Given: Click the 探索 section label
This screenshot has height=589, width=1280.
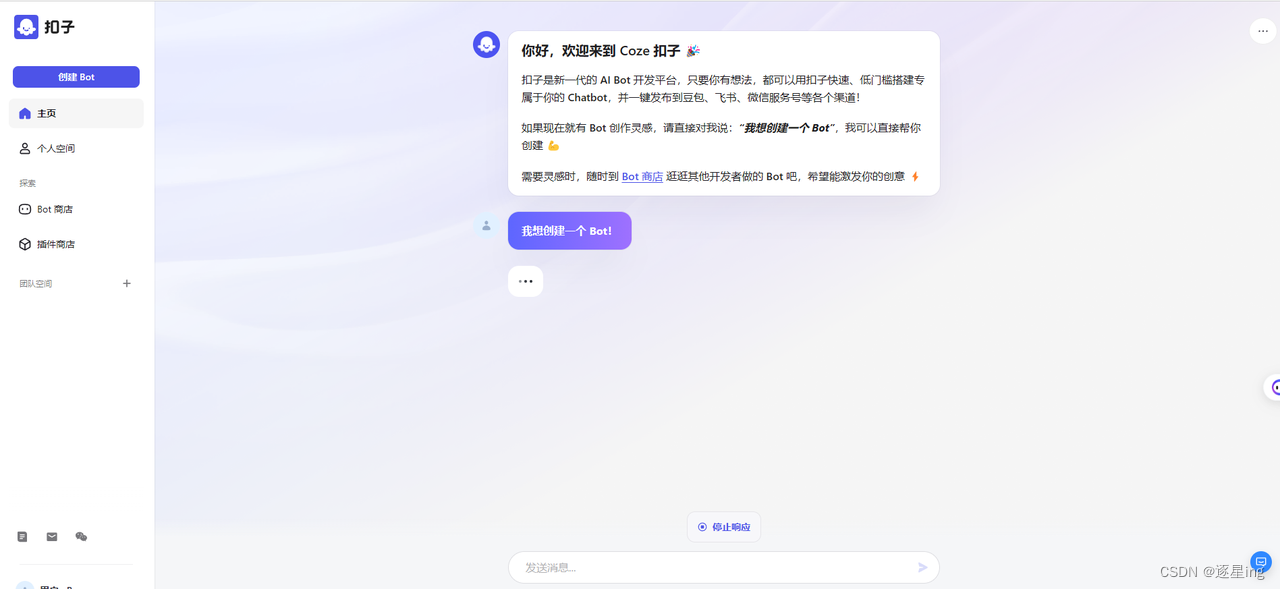Looking at the screenshot, I should point(28,183).
